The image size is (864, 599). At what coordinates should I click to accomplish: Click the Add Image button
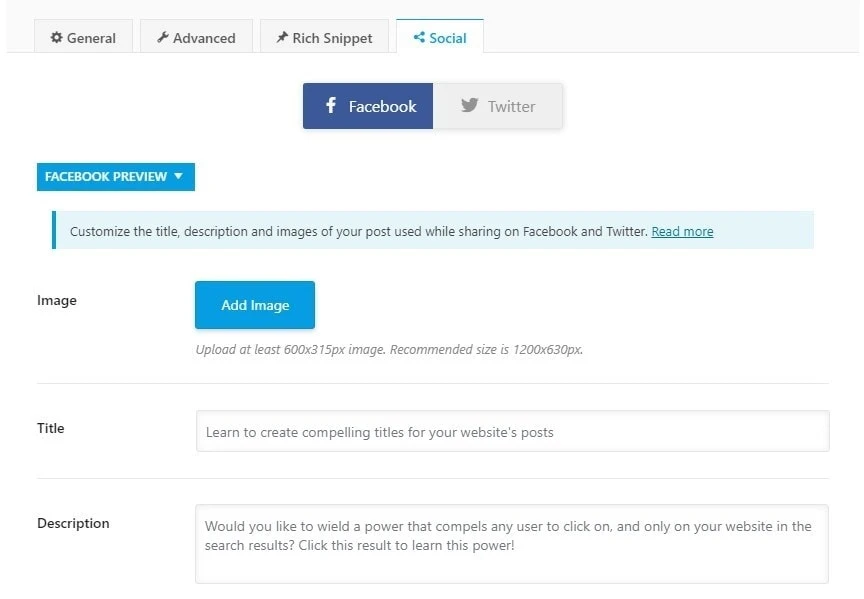coord(255,305)
